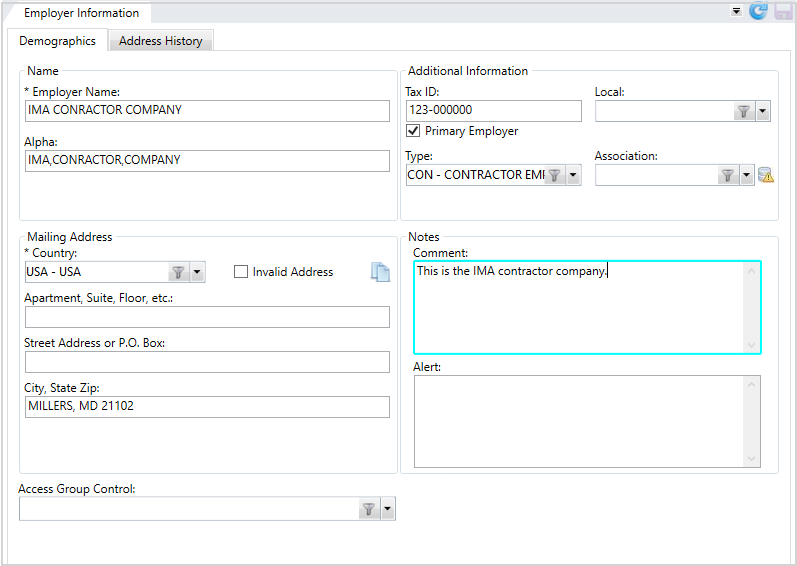This screenshot has height=566, width=797.
Task: Expand the Local dropdown arrow
Action: [x=762, y=111]
